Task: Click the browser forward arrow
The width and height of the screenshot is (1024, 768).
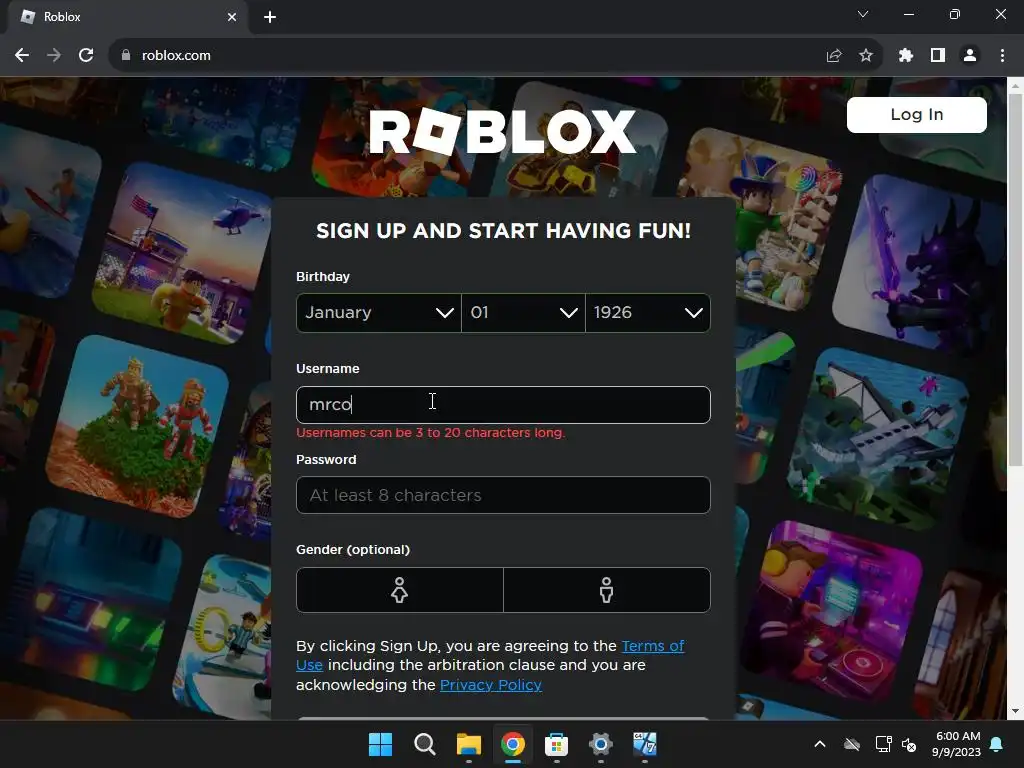Action: [54, 56]
